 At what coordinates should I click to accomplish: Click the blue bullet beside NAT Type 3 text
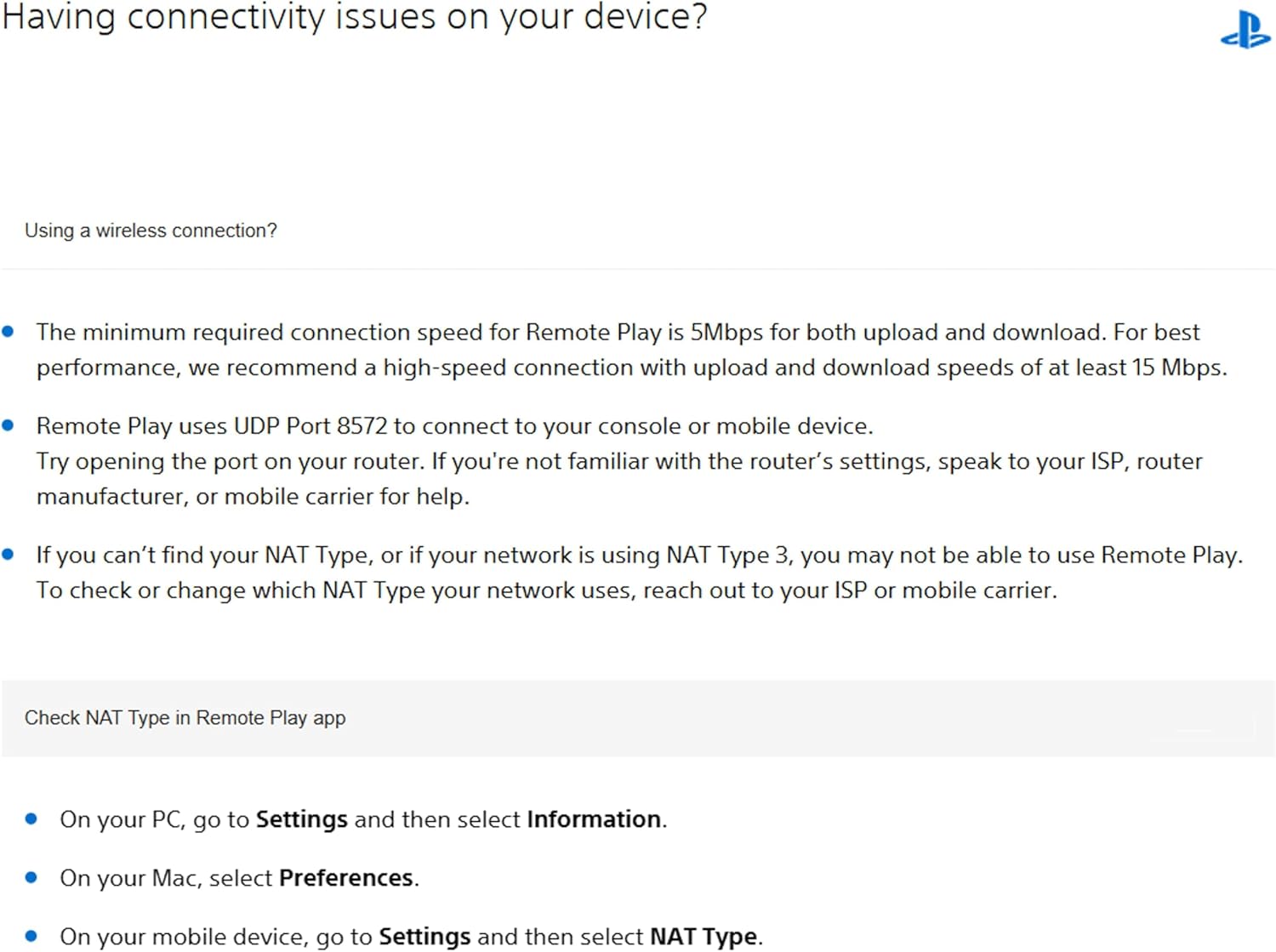pos(9,555)
